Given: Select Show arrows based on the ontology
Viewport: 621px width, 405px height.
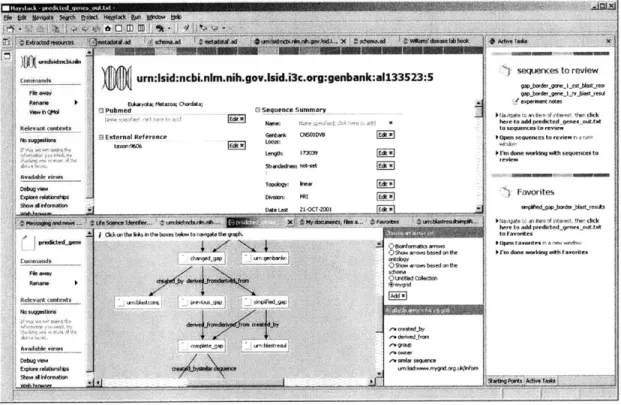Looking at the screenshot, I should (x=391, y=253).
